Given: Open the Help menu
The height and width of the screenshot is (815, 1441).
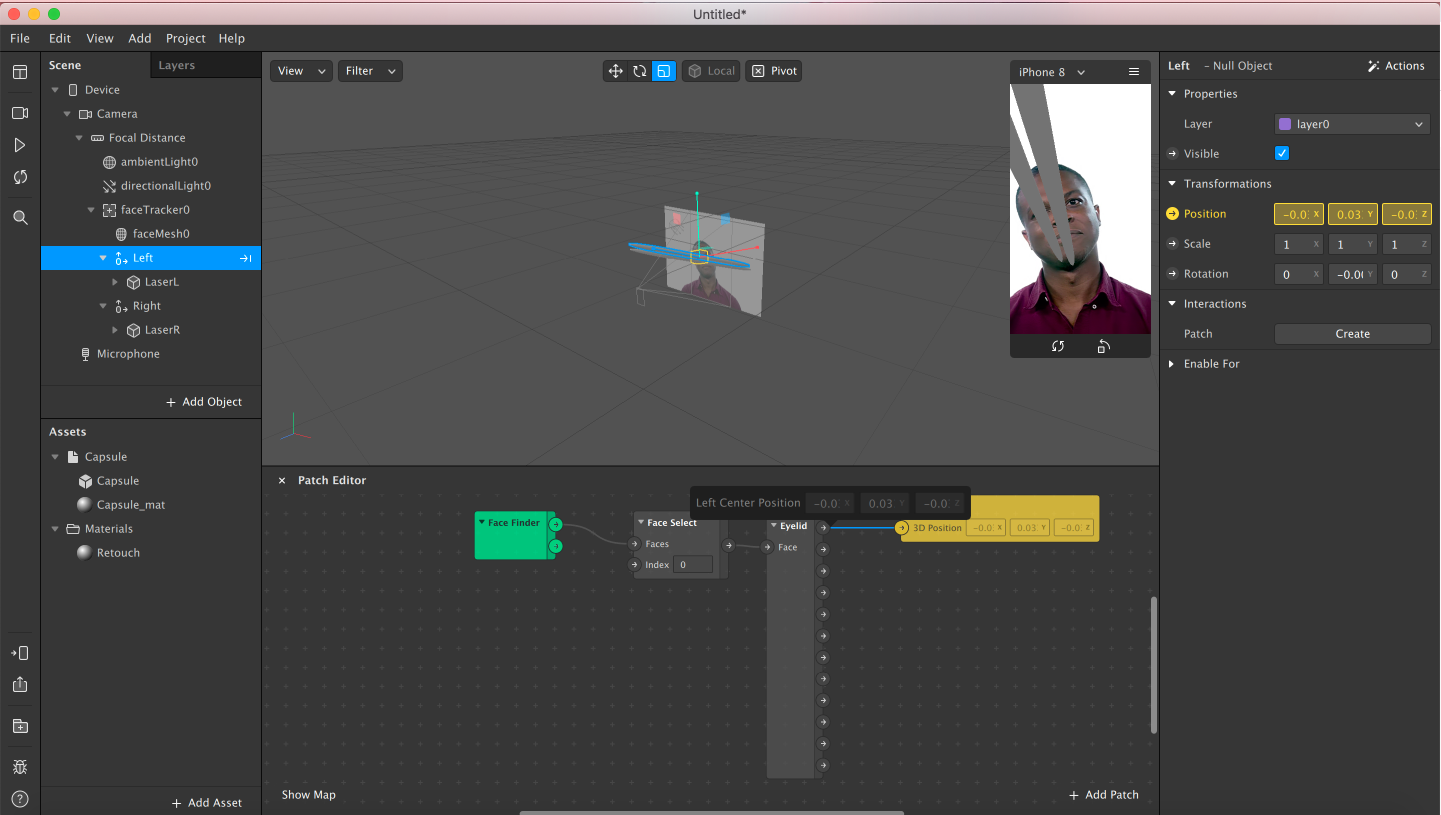Looking at the screenshot, I should point(232,38).
